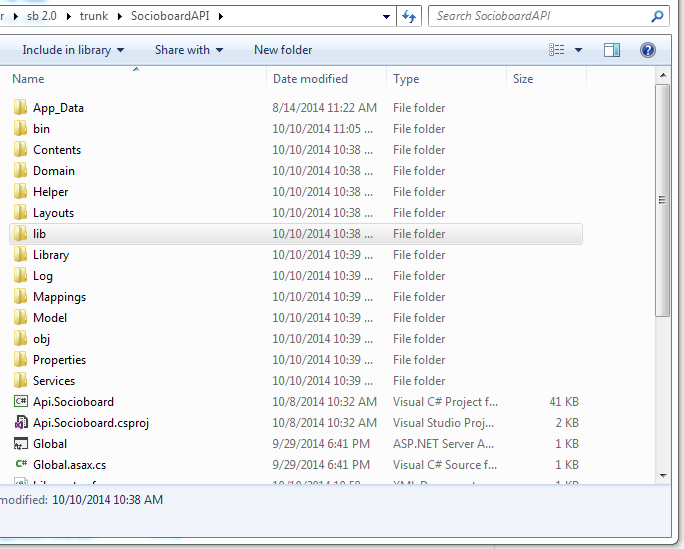Click the ASP.NET icon beside Global
Image resolution: width=684 pixels, height=549 pixels.
coord(21,443)
